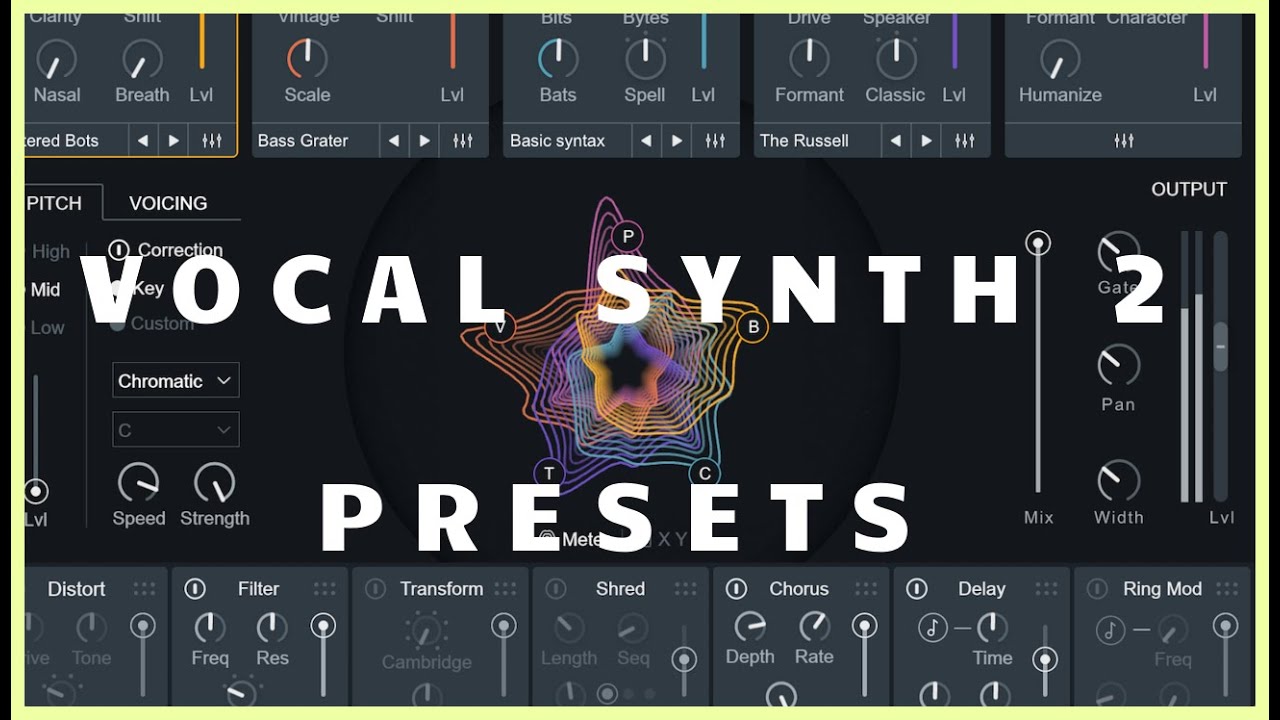Click the output Mix slider handle
Image resolution: width=1280 pixels, height=720 pixels.
[1039, 243]
